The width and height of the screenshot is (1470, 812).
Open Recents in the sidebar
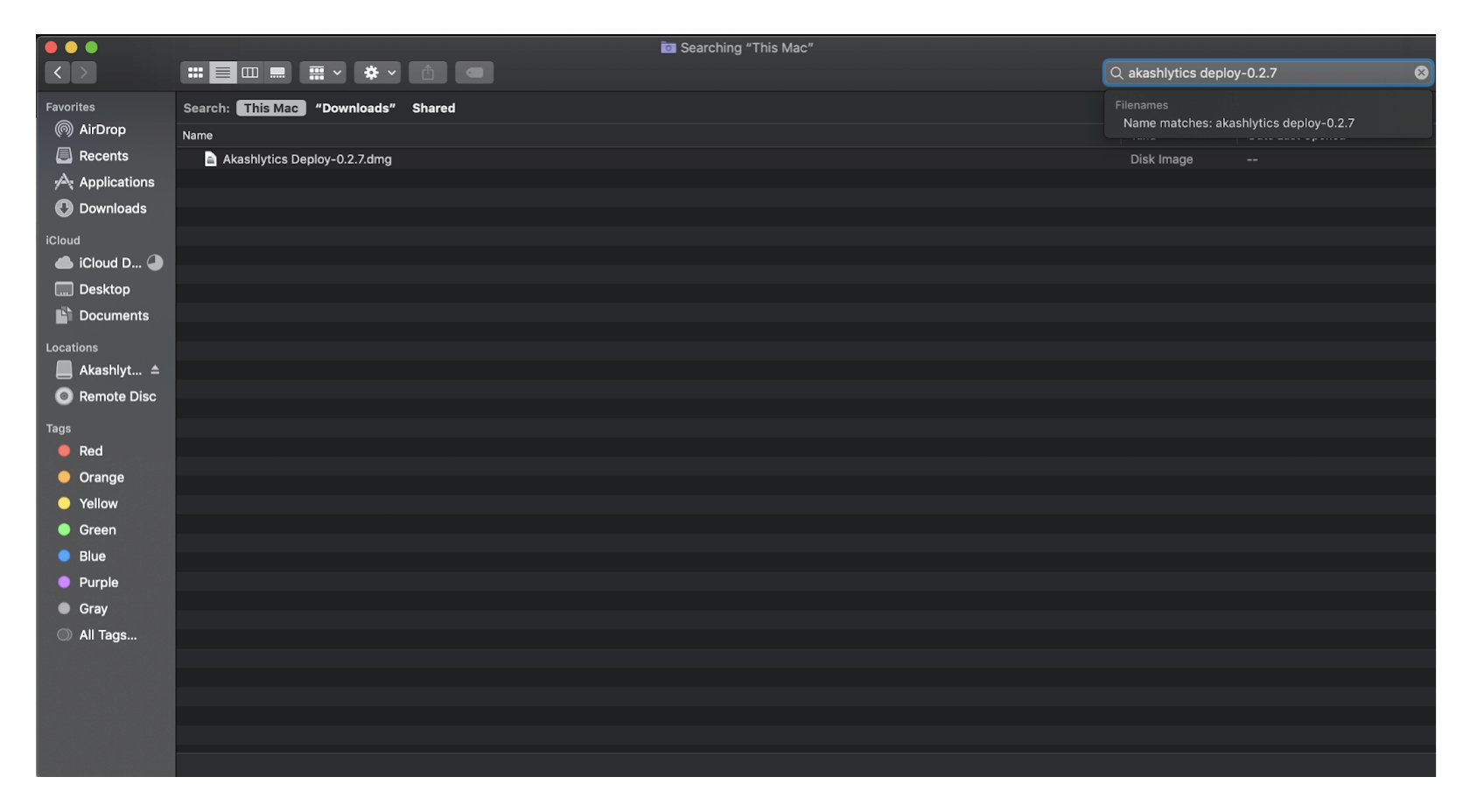(x=105, y=156)
